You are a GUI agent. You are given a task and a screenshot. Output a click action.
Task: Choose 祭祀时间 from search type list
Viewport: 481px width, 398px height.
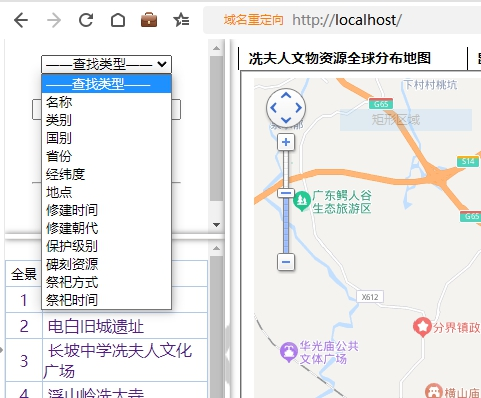[x=106, y=300]
